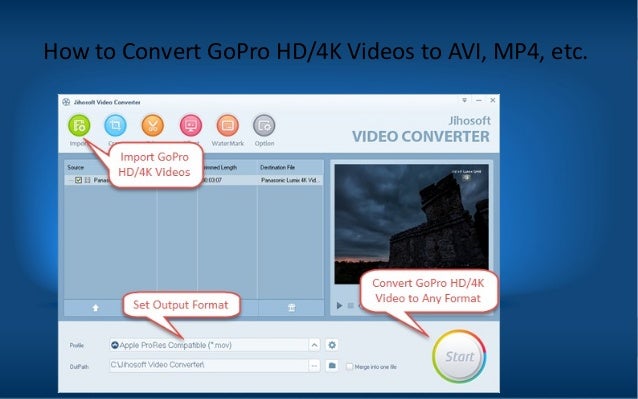
Task: Open the blue Crop tool
Action: (116, 126)
